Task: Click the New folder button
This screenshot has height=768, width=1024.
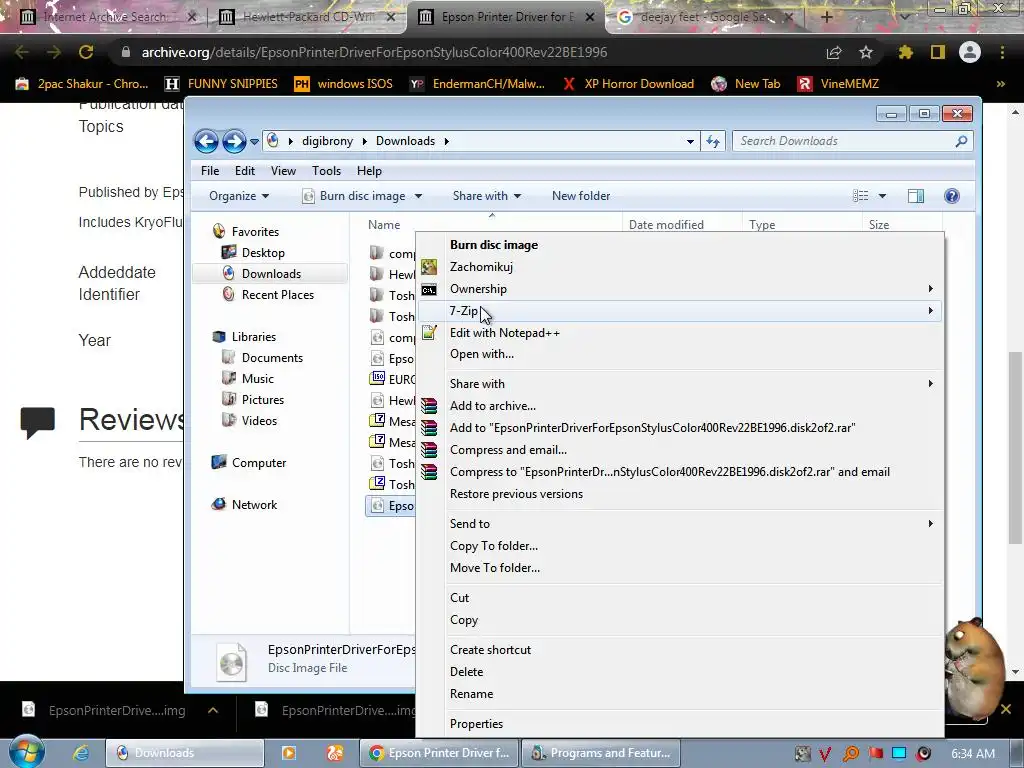Action: click(x=581, y=196)
